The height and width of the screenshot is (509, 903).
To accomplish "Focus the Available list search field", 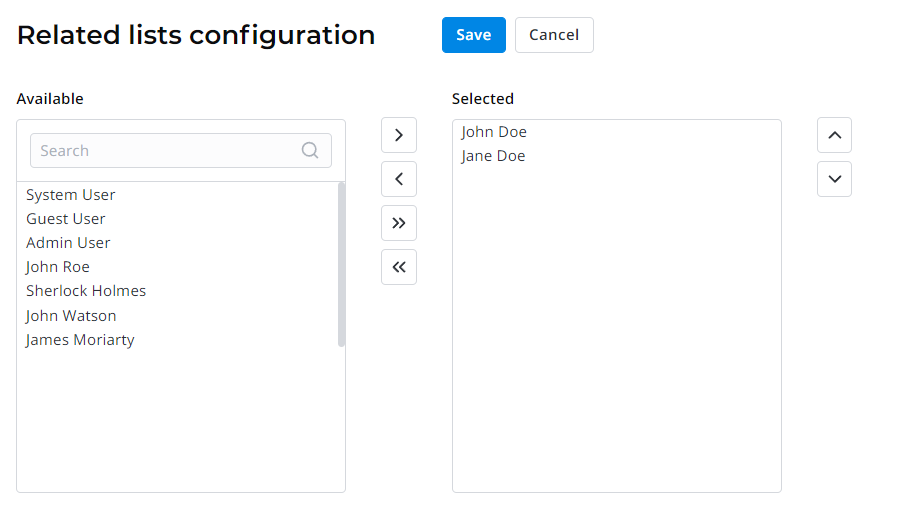I will tap(165, 151).
